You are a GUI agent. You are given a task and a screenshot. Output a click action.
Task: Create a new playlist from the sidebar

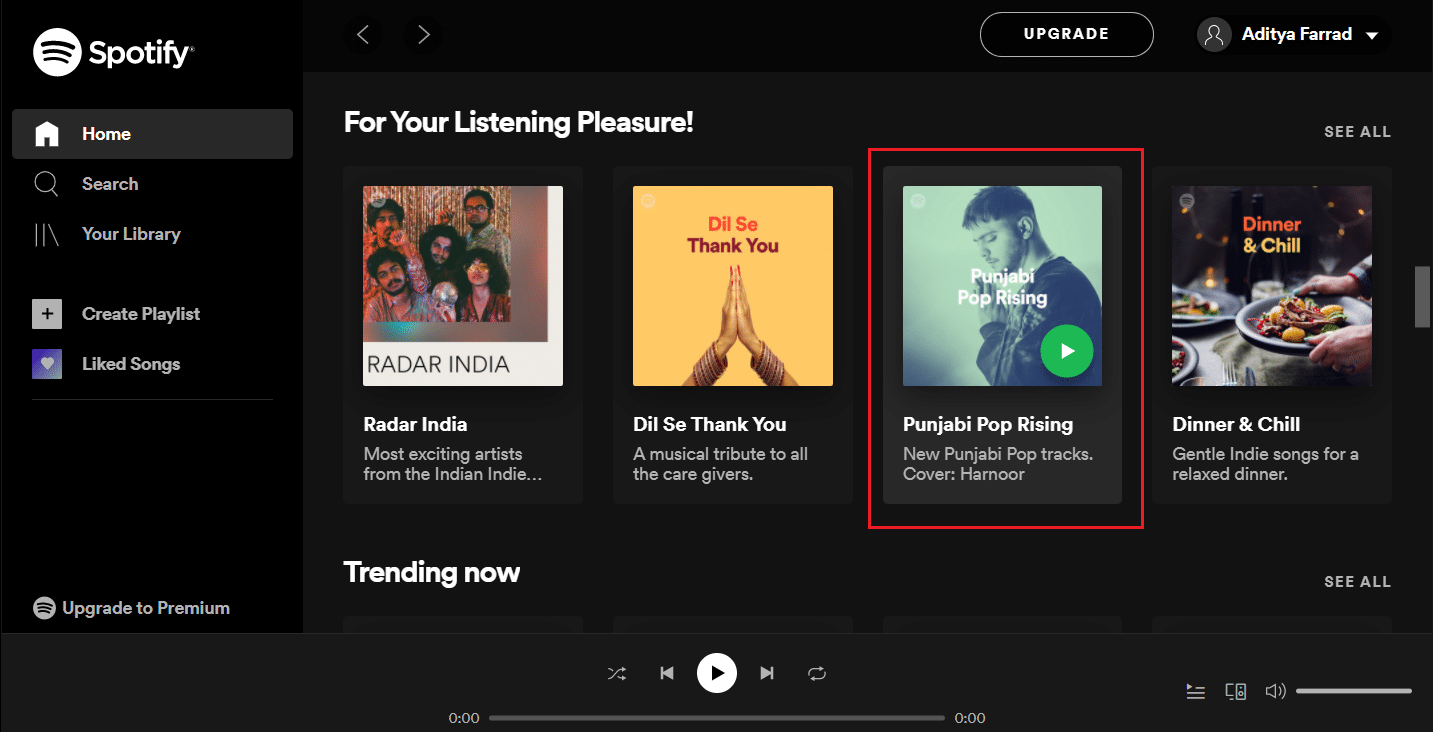[140, 313]
